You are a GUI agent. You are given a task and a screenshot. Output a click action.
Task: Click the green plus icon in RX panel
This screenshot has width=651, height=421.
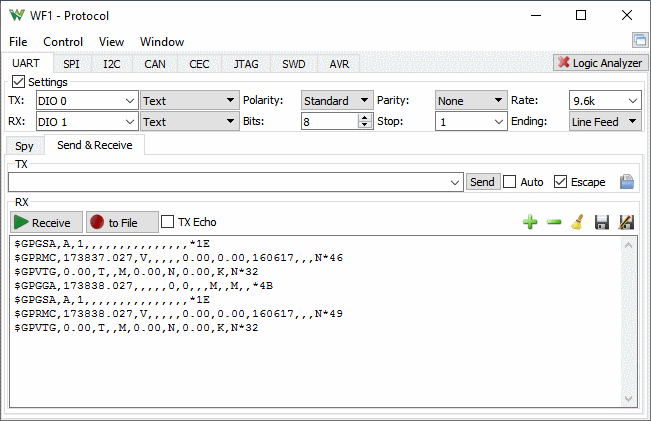530,222
